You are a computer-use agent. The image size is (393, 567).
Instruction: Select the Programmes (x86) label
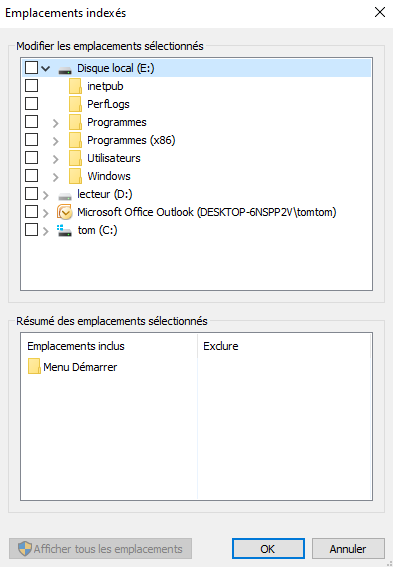131,140
